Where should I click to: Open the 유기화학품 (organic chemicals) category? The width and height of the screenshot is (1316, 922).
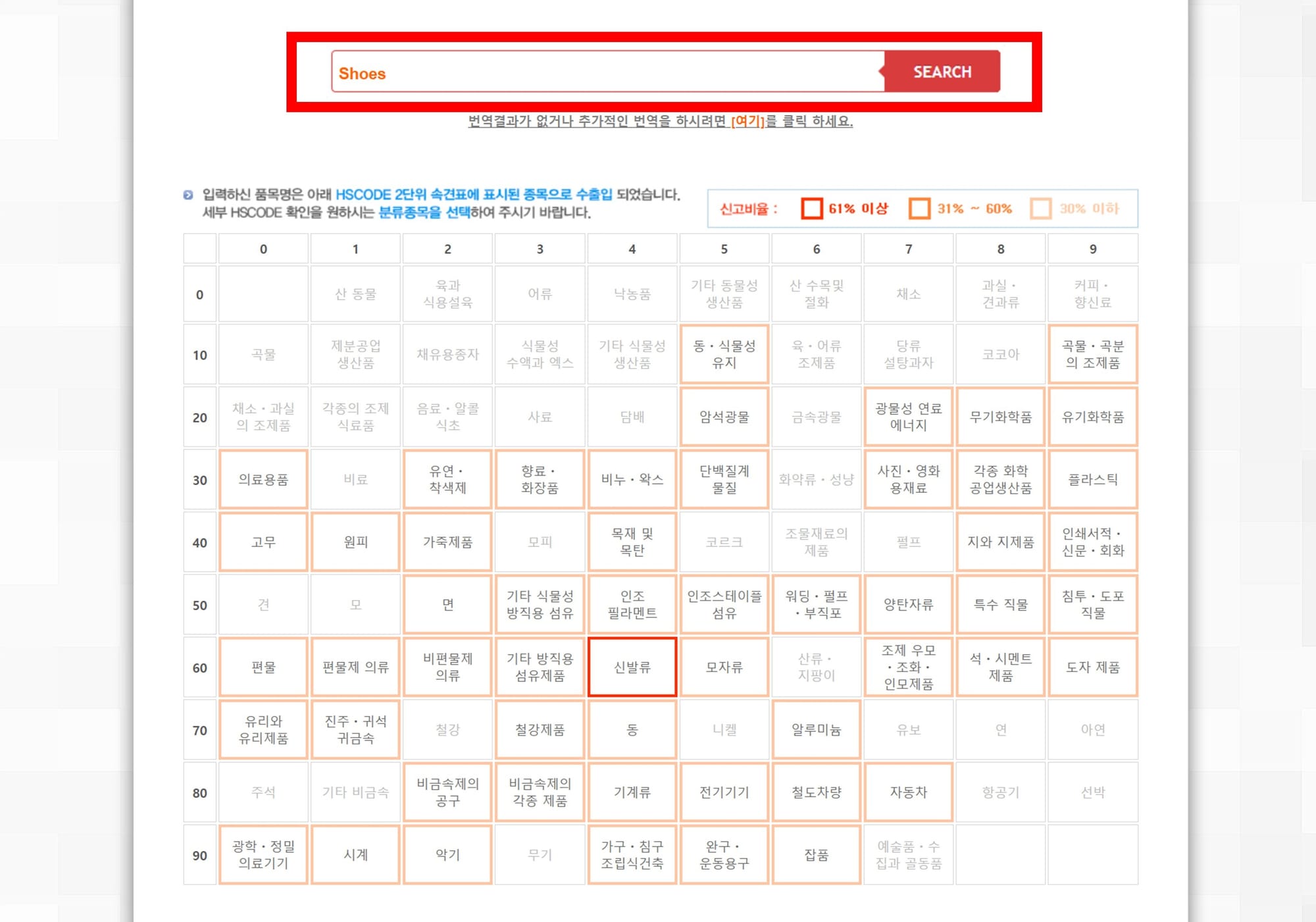coord(1092,417)
